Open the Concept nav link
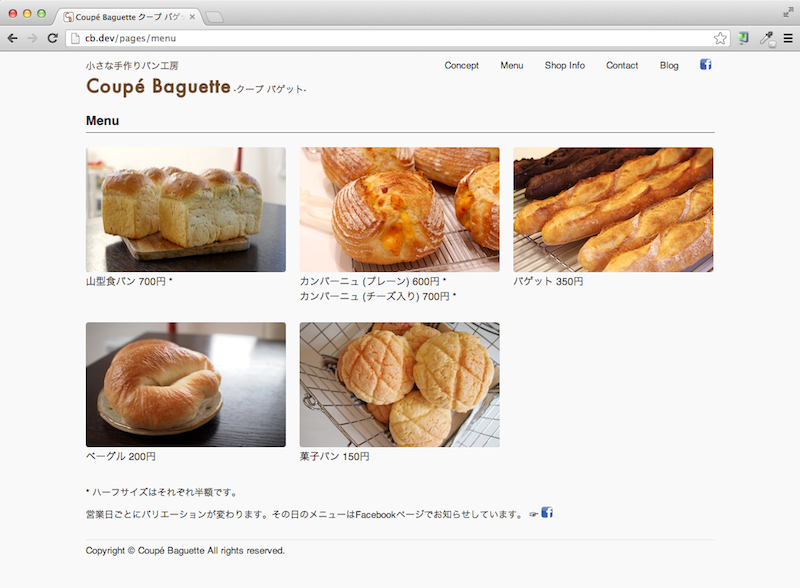 [x=461, y=65]
